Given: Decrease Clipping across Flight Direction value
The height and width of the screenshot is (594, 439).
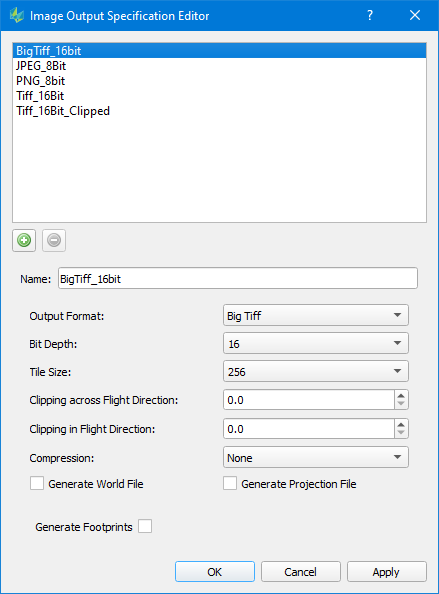Looking at the screenshot, I should click(x=401, y=404).
